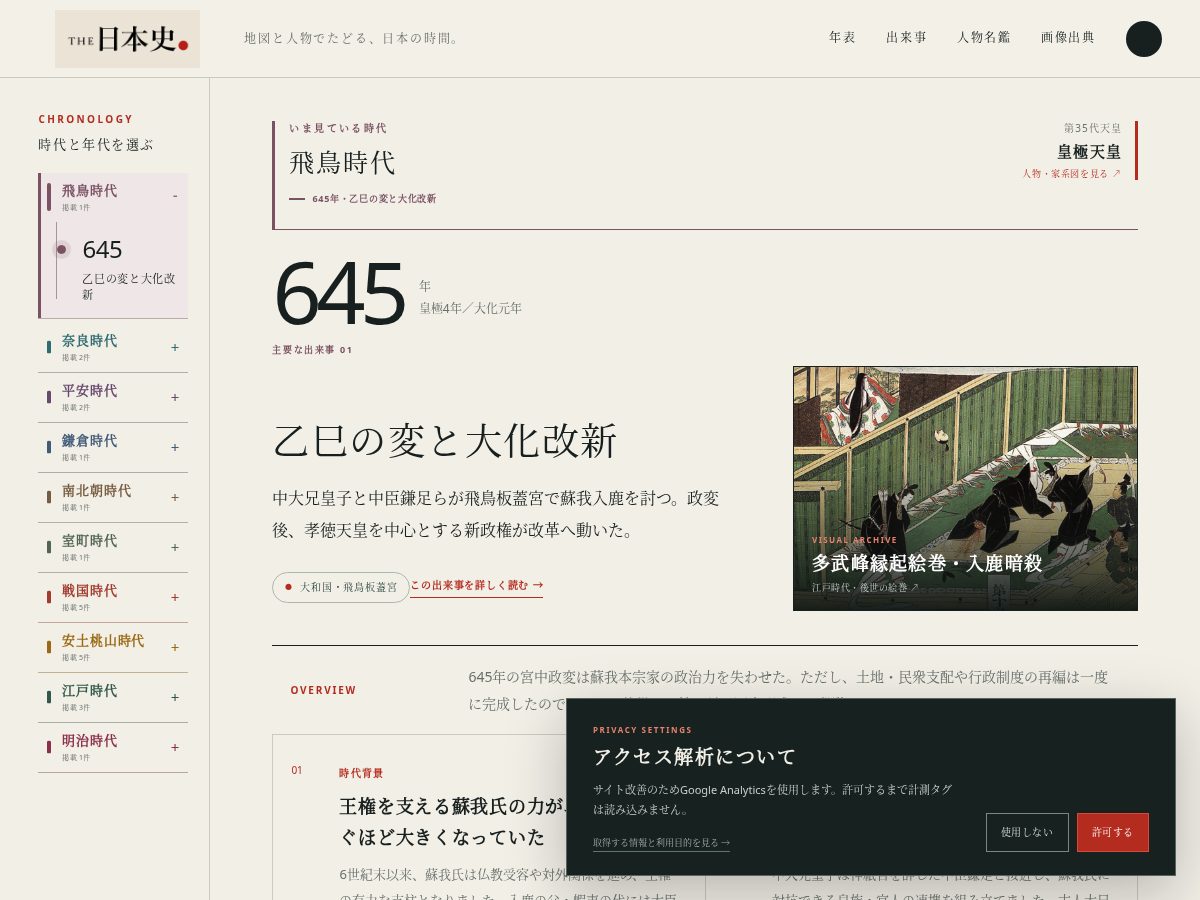The width and height of the screenshot is (1200, 900).
Task: Click the 飛鳥時代 heading in banner
Action: coord(342,163)
